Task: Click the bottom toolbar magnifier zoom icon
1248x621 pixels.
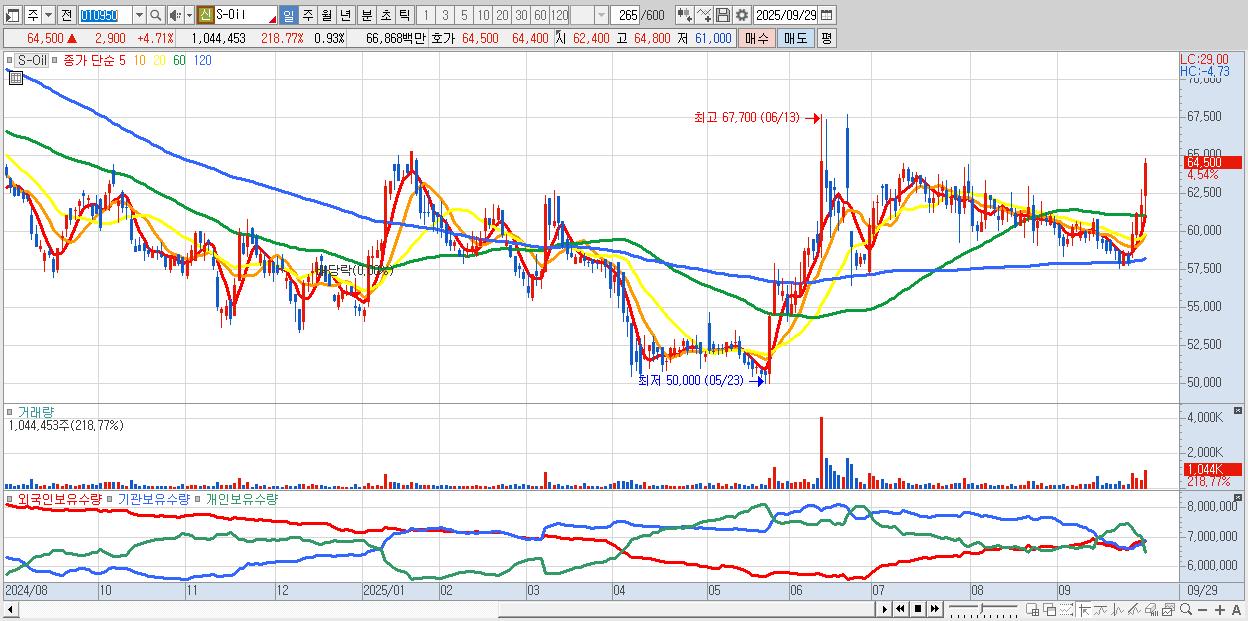Action: (x=1186, y=609)
